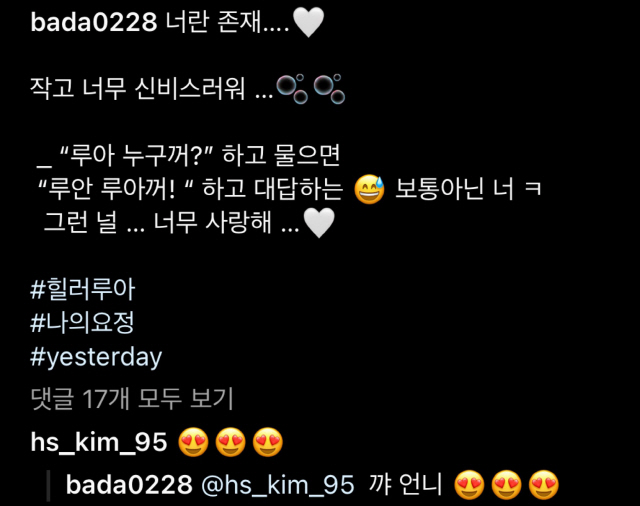Open hs_kim_95 commenter profile

click(99, 442)
